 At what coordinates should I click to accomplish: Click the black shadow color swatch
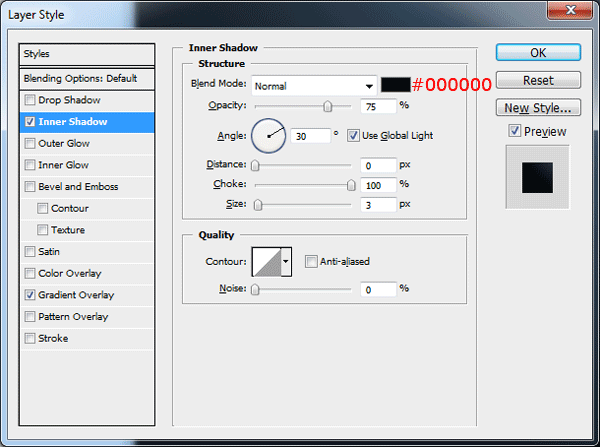click(396, 85)
